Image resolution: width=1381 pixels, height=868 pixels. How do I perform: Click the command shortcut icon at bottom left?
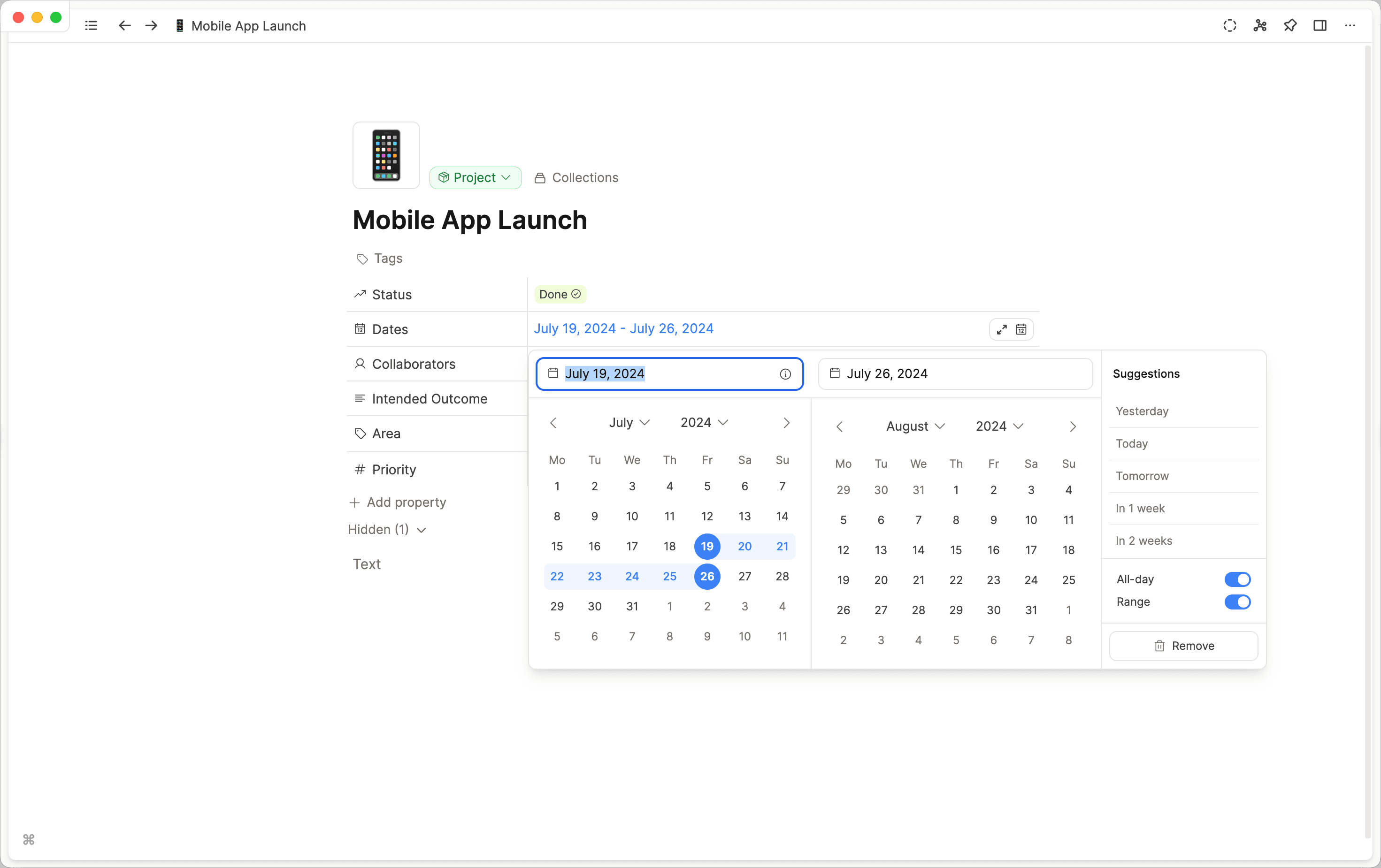coord(29,839)
